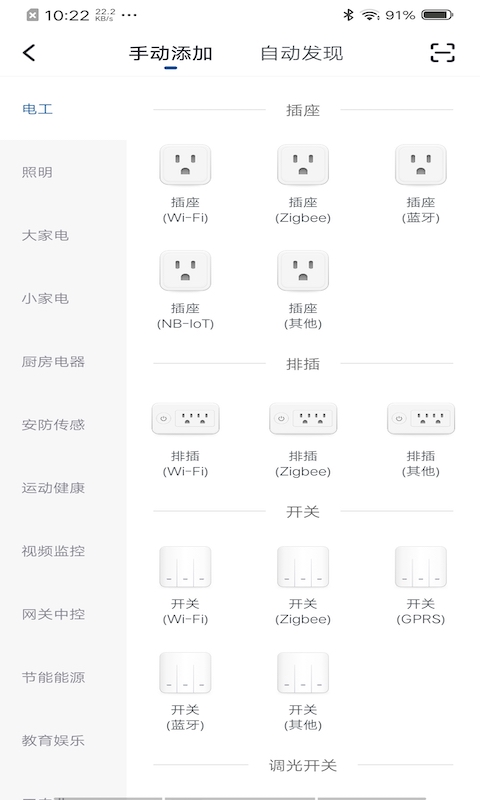
Task: Switch to the 手动添加 tab
Action: 170,53
